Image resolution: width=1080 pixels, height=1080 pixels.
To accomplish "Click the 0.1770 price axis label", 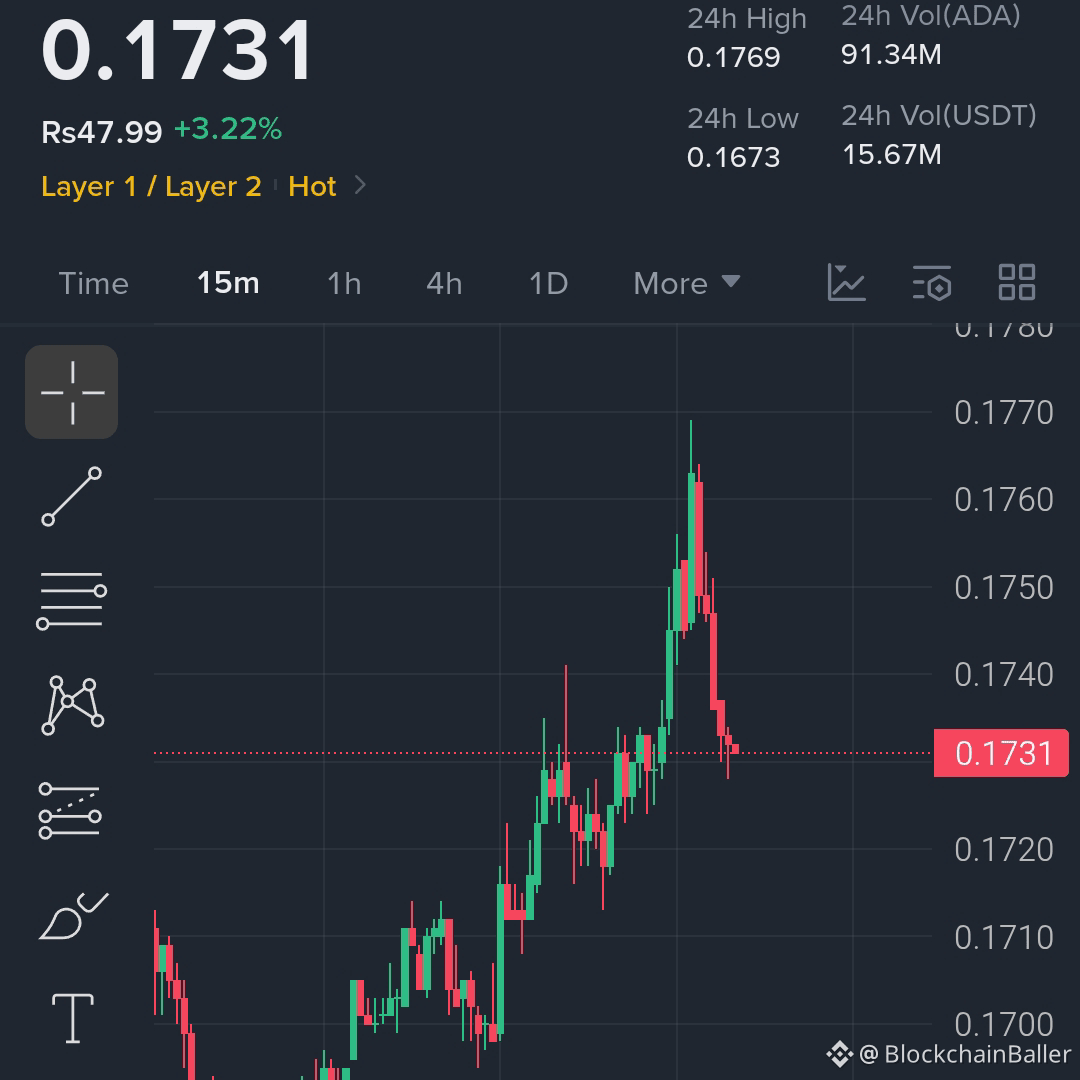I will pyautogui.click(x=1004, y=413).
